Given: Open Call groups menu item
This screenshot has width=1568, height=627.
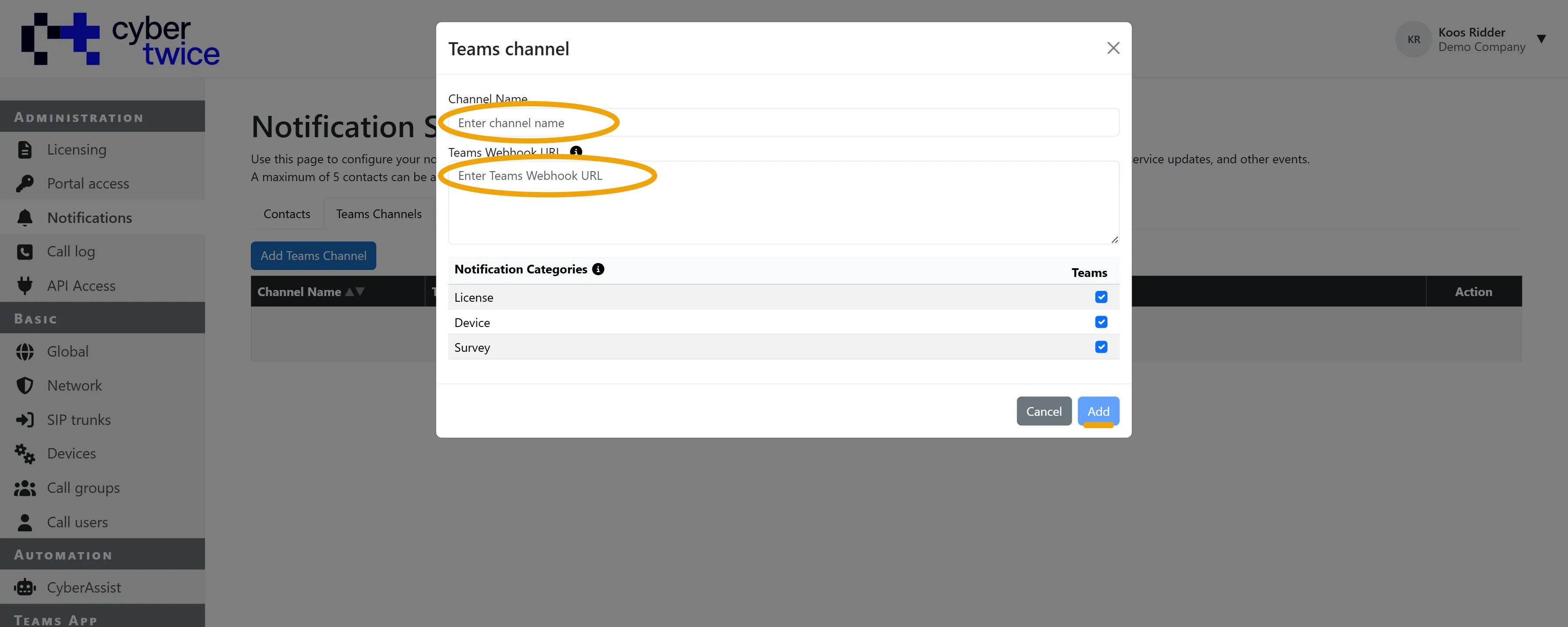Looking at the screenshot, I should 102,488.
